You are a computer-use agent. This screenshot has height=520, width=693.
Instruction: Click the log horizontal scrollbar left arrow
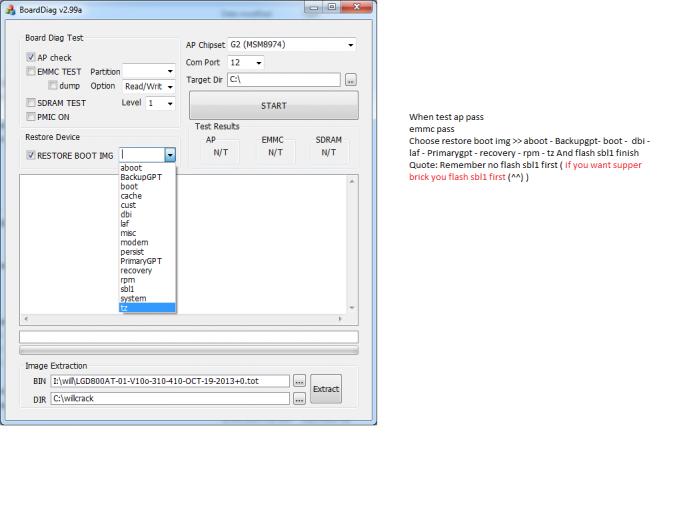coord(26,319)
